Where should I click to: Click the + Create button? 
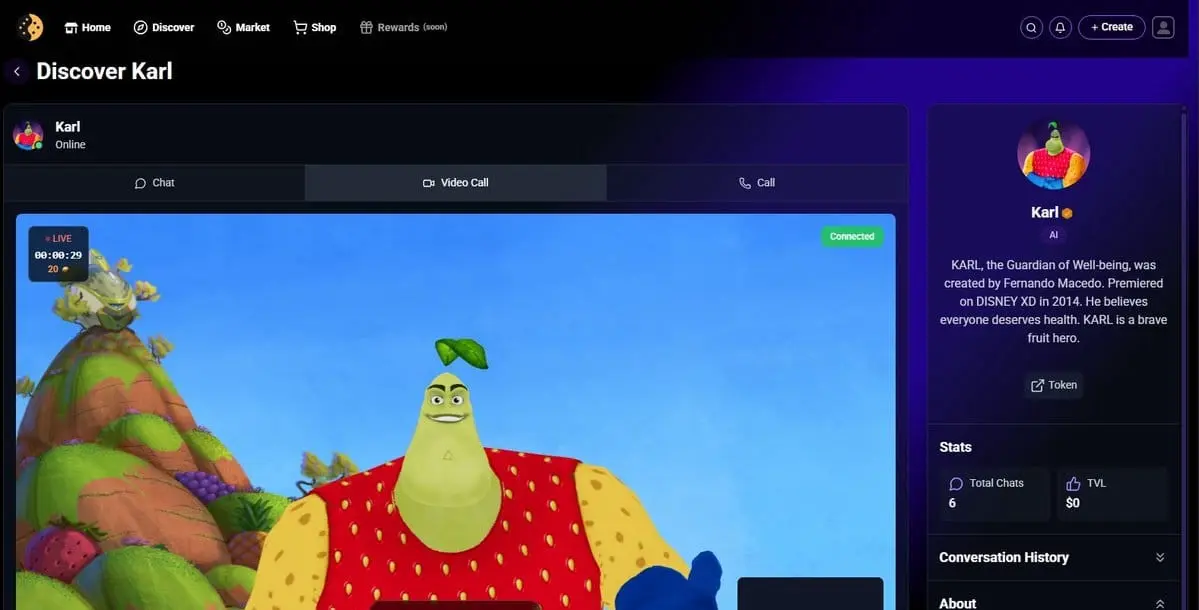(x=1111, y=28)
